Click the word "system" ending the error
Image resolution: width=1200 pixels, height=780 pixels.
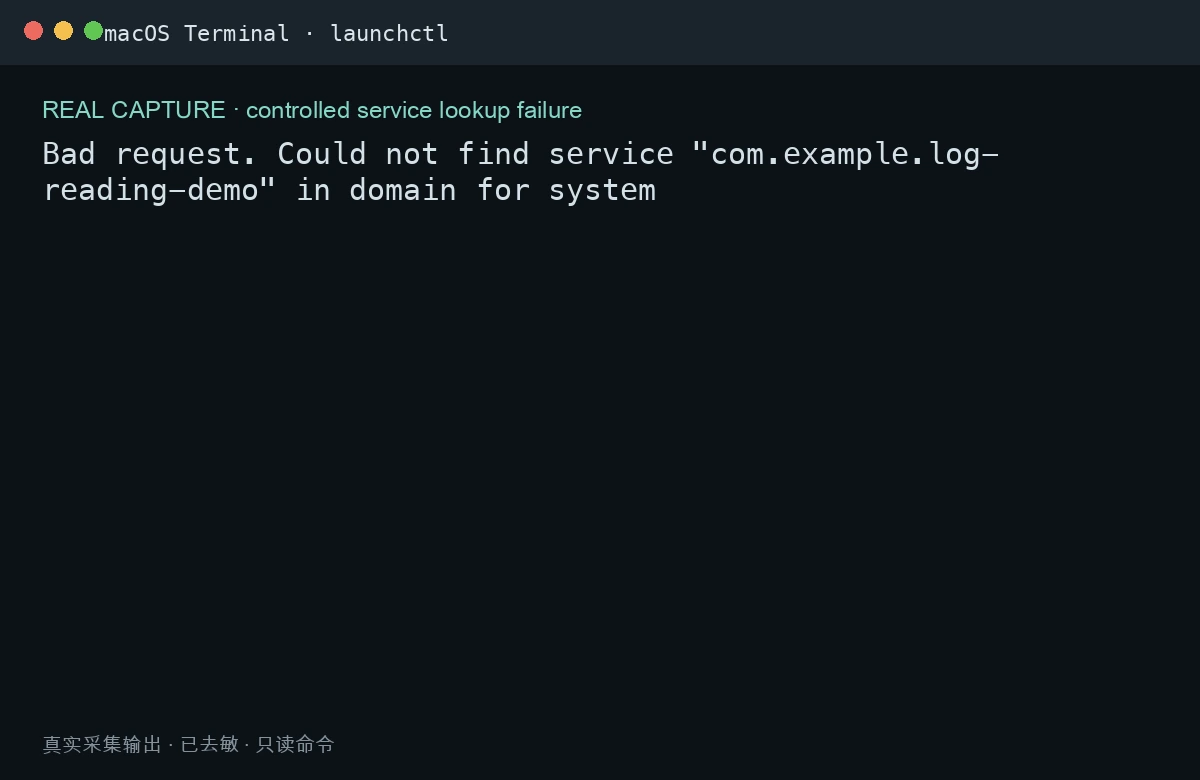[602, 190]
